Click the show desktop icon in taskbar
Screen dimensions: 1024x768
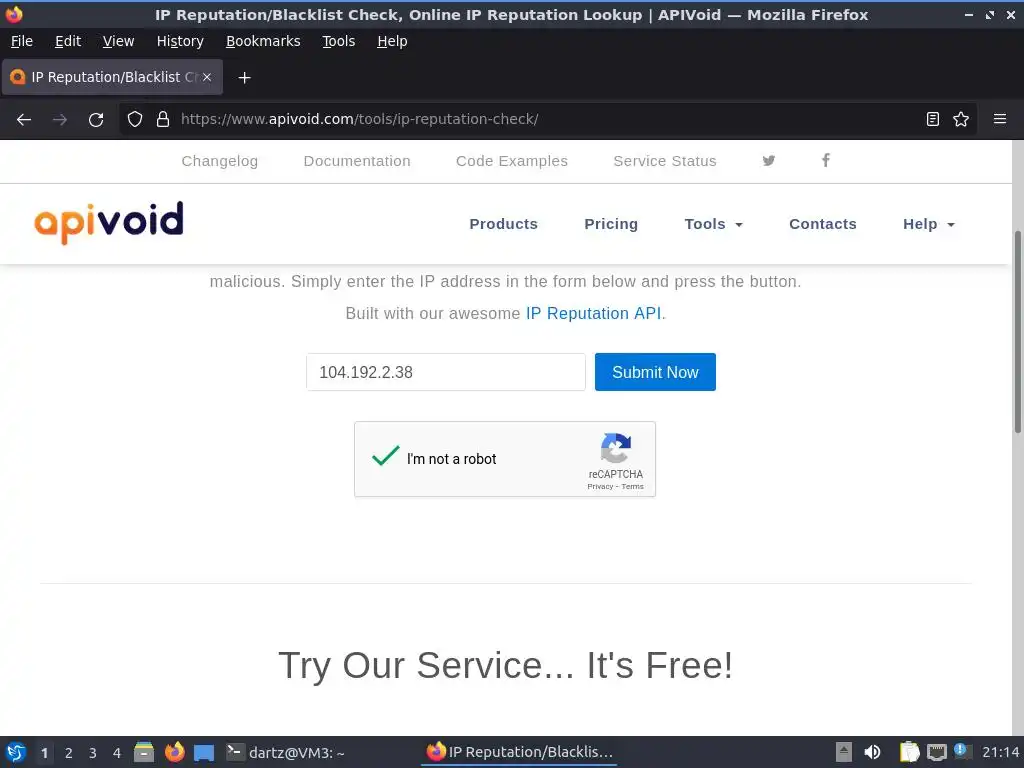click(x=204, y=753)
